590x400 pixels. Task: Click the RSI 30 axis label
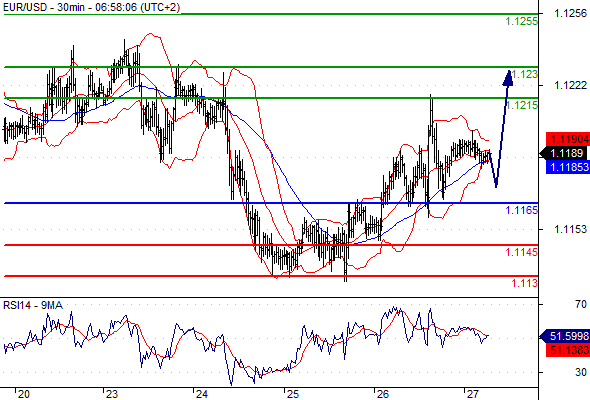(x=581, y=372)
